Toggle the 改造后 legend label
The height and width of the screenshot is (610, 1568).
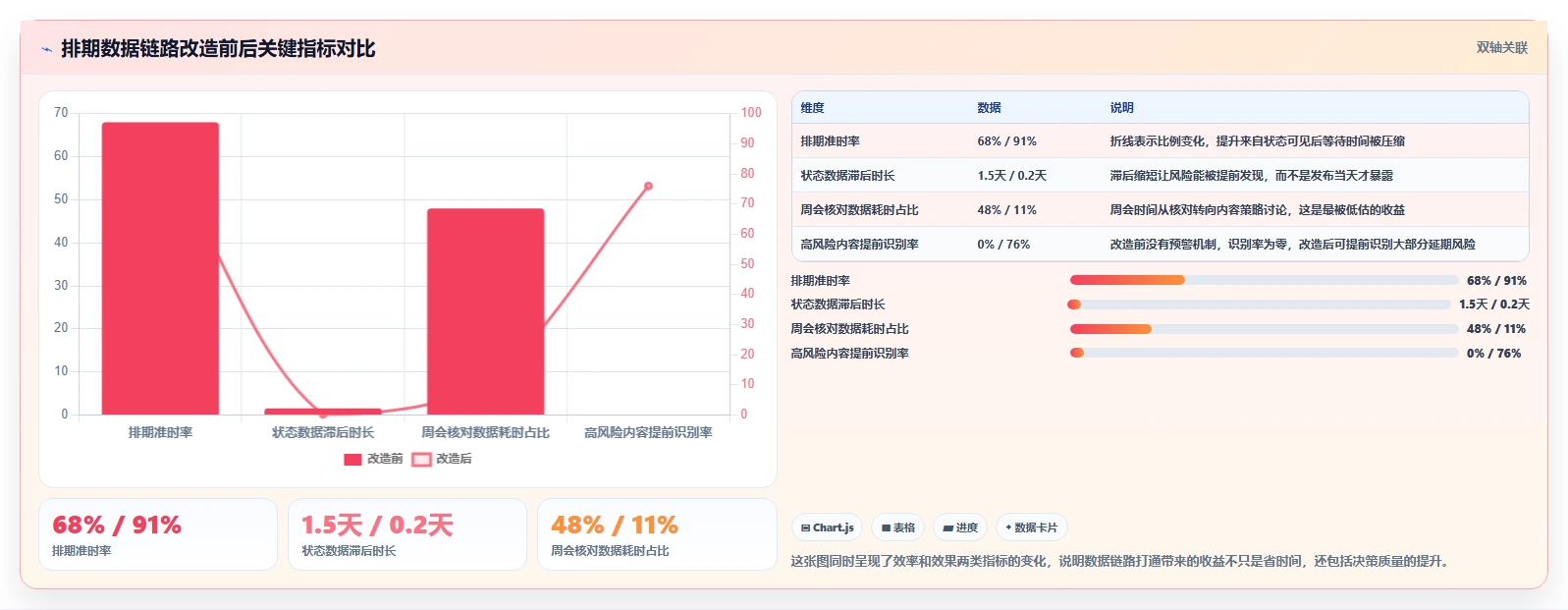454,459
